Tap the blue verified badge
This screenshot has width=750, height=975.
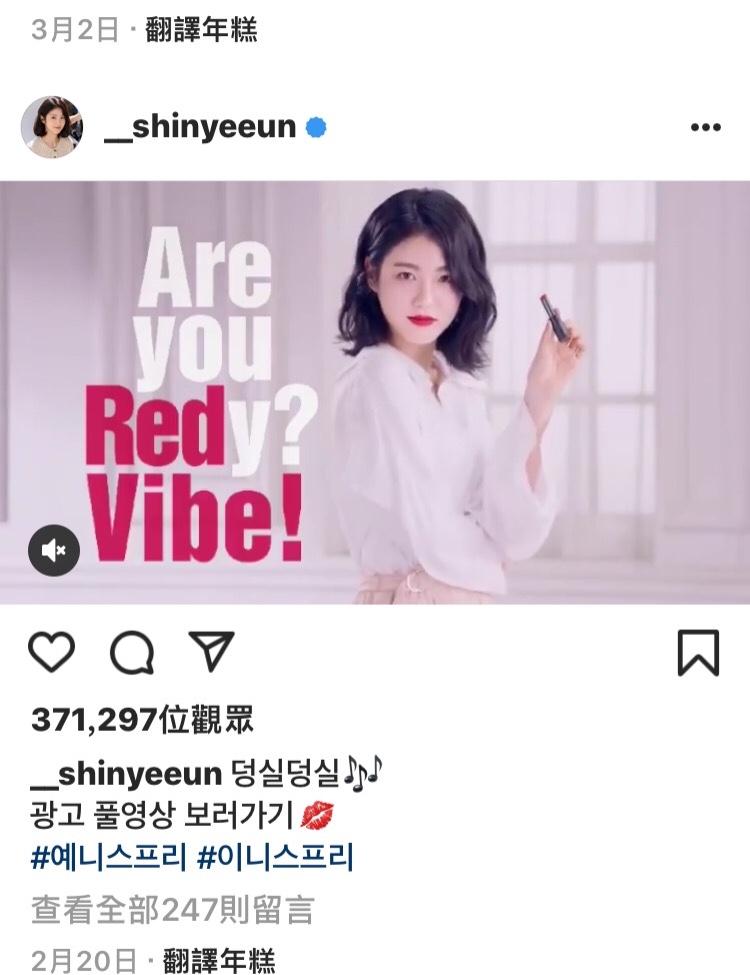pos(316,127)
